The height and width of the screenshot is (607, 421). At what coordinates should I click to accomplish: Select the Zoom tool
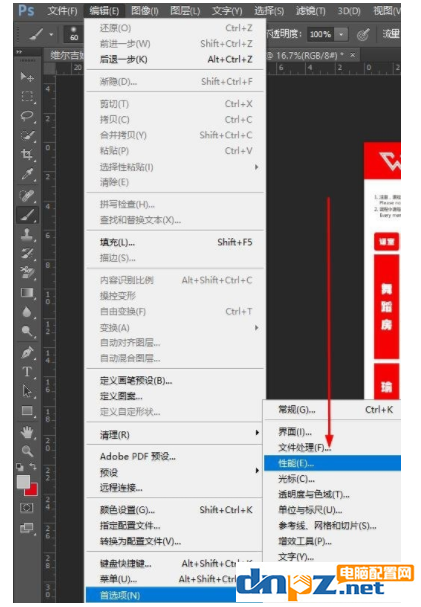(x=27, y=451)
